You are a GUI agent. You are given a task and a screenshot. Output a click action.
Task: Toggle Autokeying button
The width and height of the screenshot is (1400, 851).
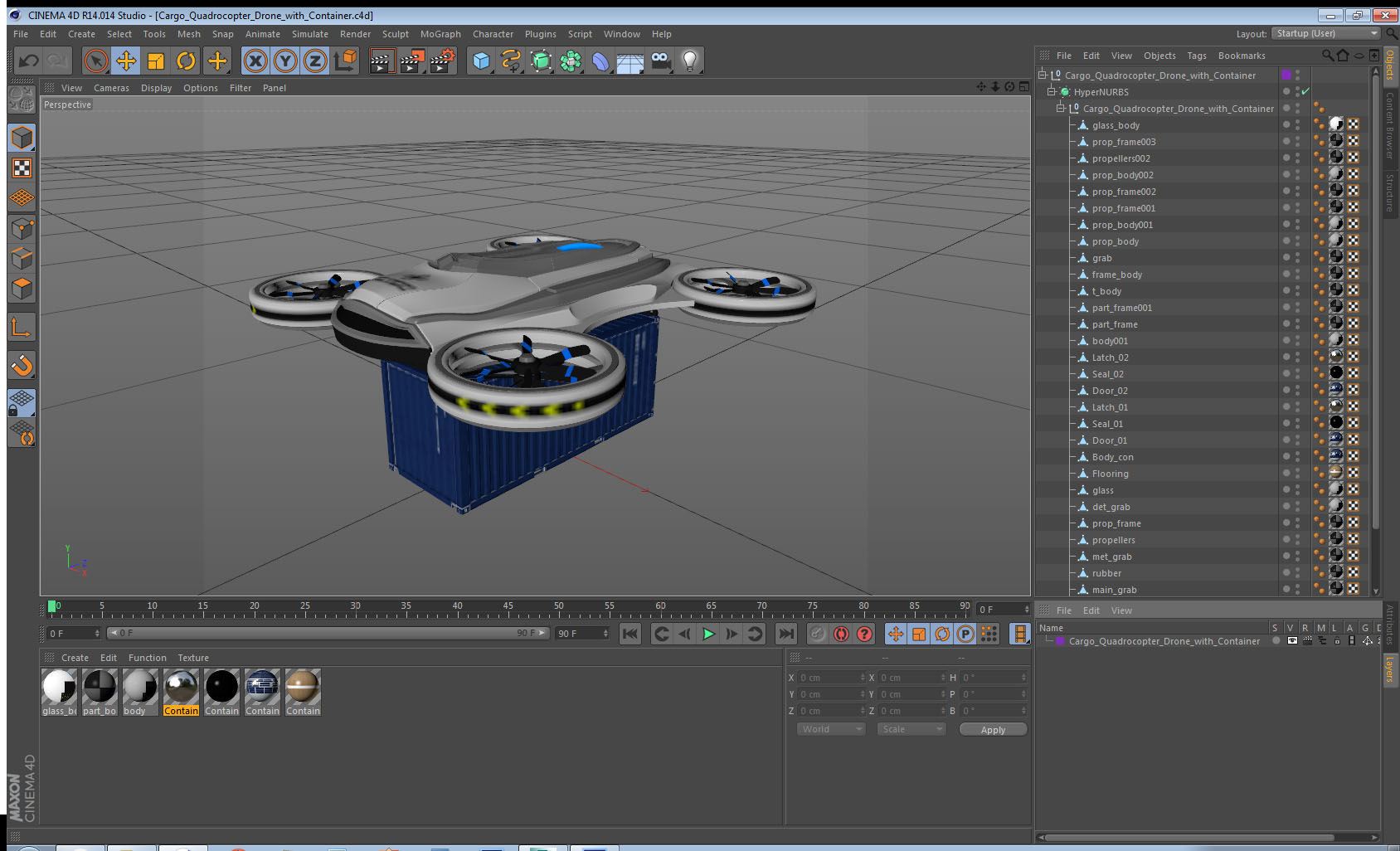click(841, 634)
